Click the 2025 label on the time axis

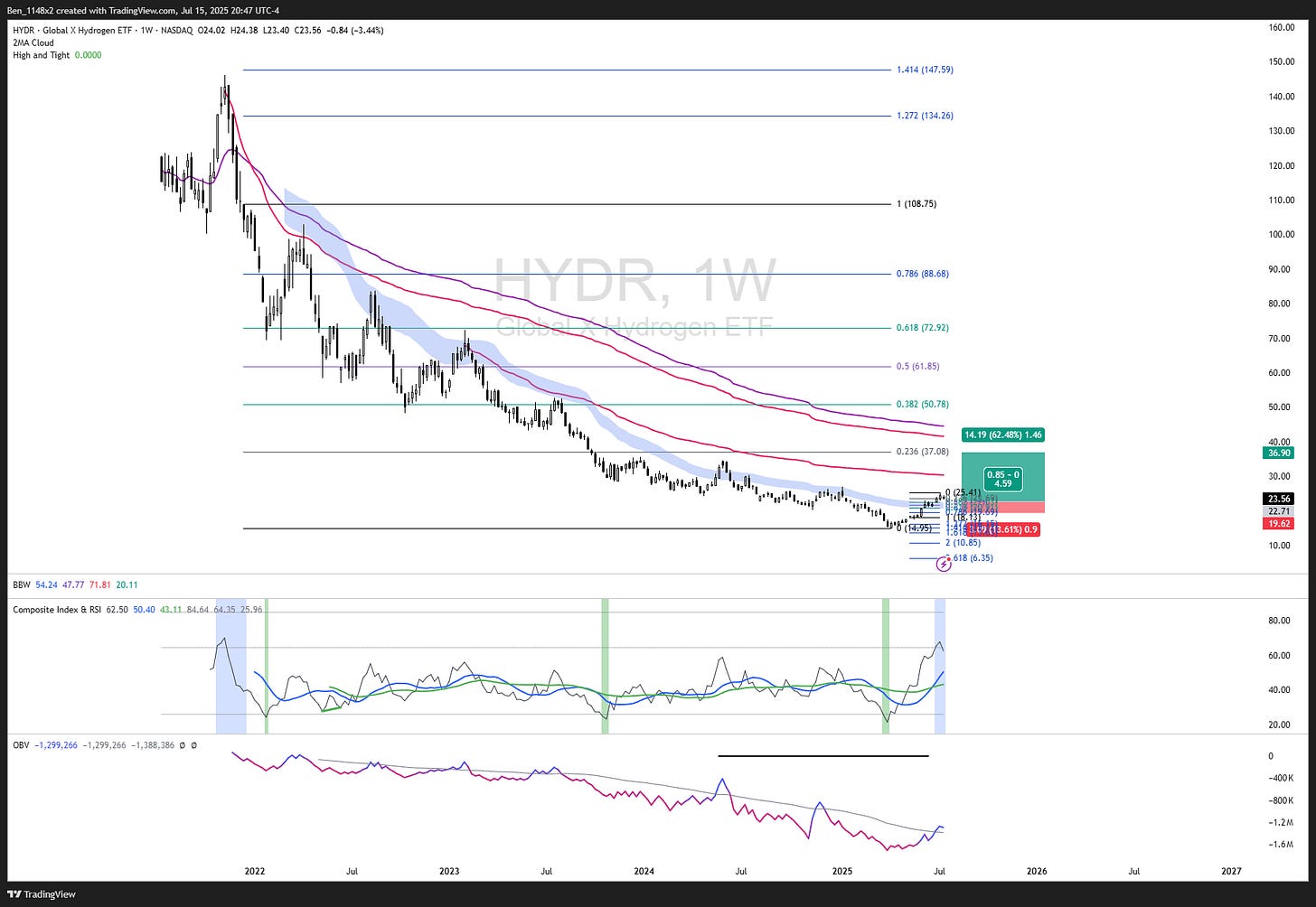pos(841,872)
